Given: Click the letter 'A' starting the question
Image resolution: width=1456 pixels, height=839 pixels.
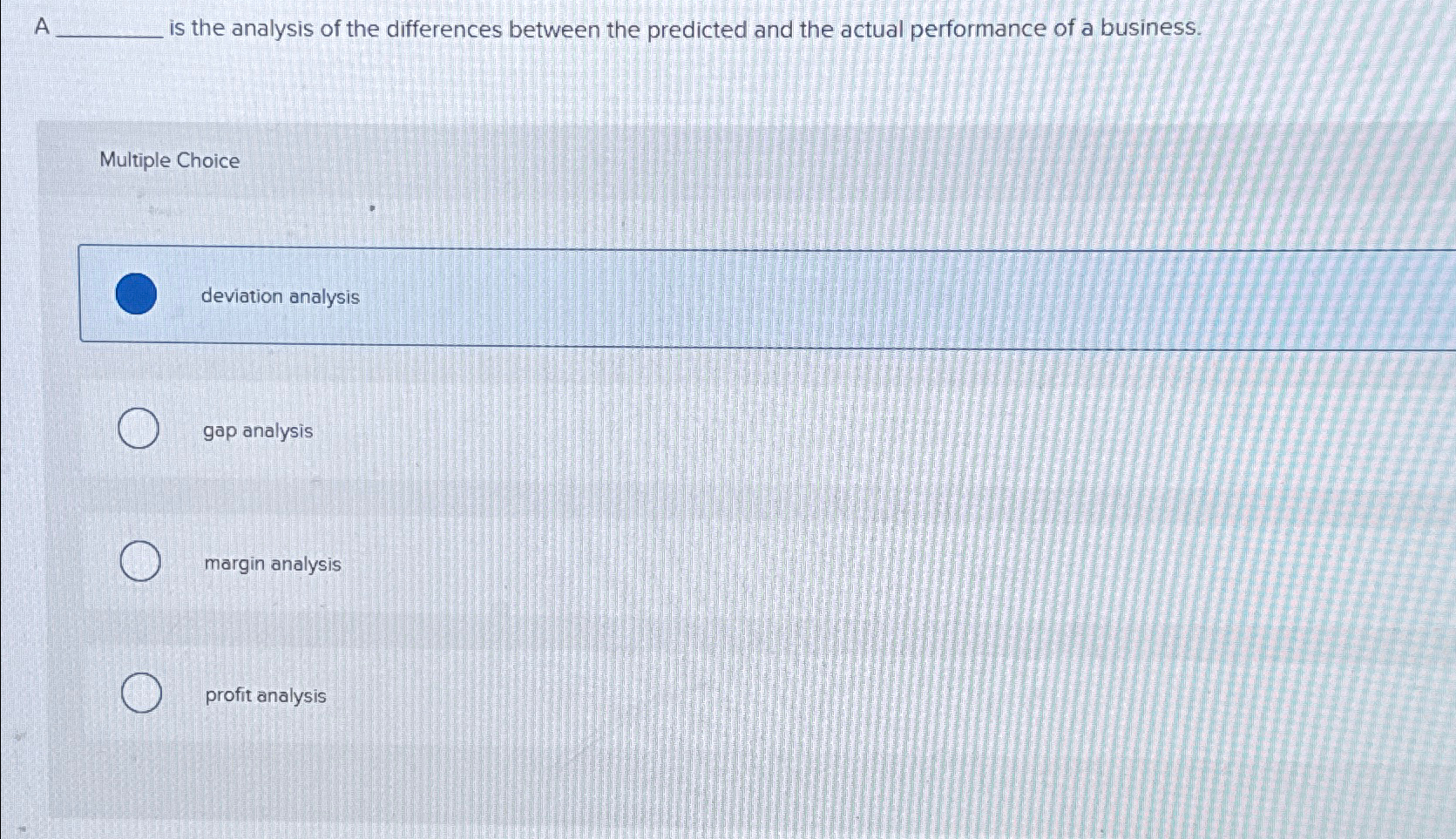Looking at the screenshot, I should point(39,27).
